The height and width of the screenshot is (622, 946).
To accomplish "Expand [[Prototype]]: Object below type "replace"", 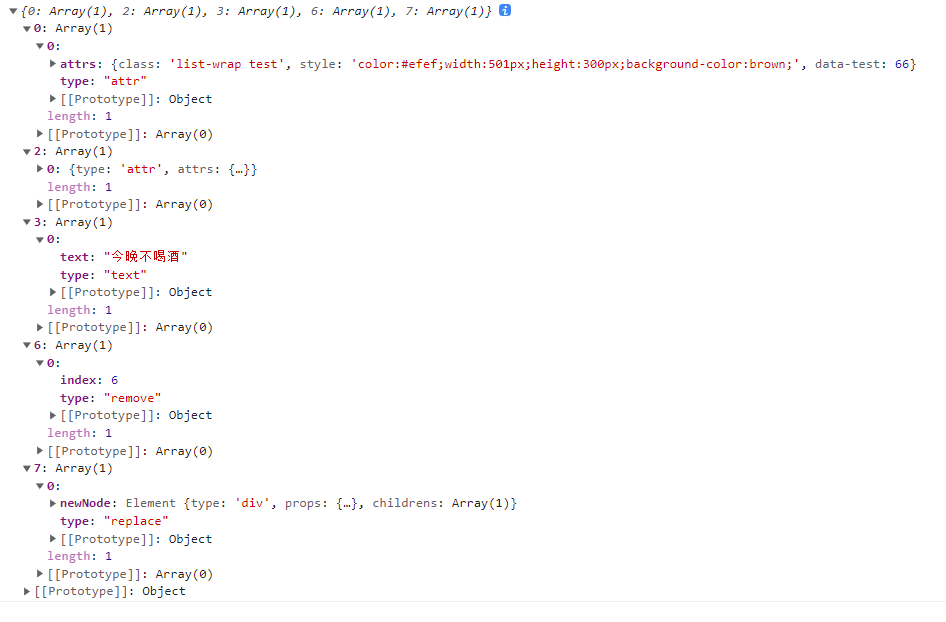I will pos(53,539).
